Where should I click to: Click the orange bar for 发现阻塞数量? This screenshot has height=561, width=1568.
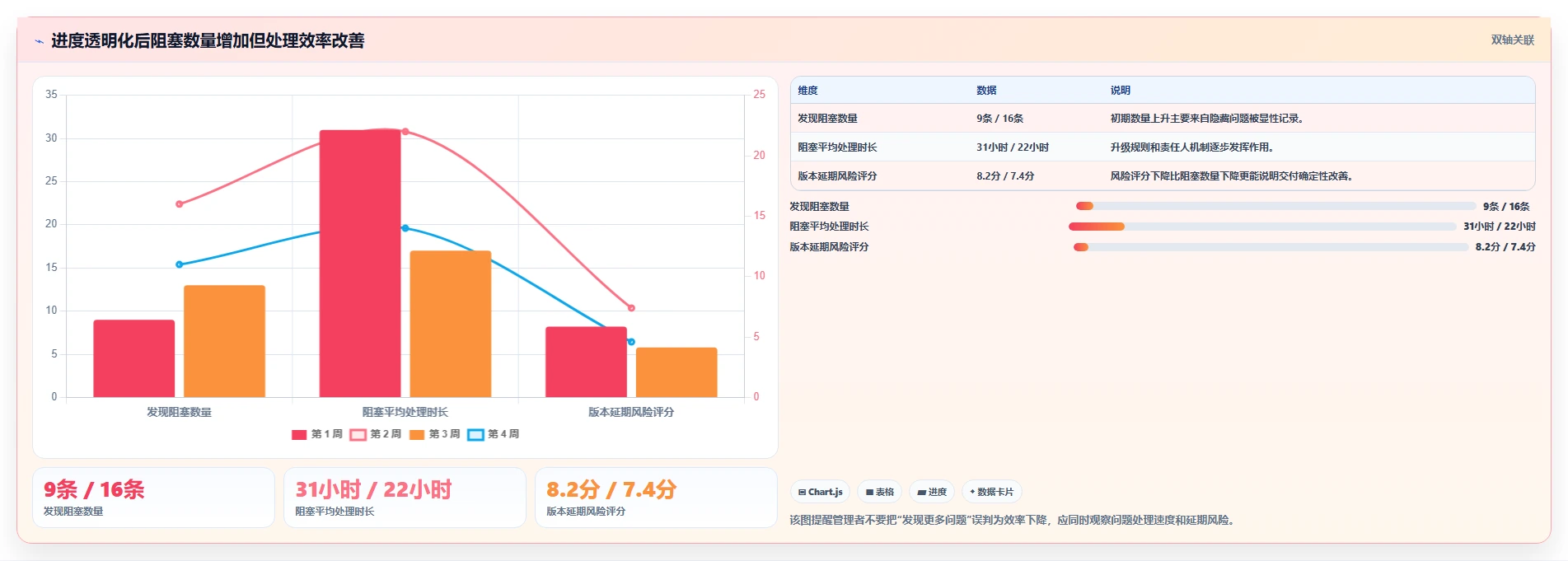(x=224, y=341)
